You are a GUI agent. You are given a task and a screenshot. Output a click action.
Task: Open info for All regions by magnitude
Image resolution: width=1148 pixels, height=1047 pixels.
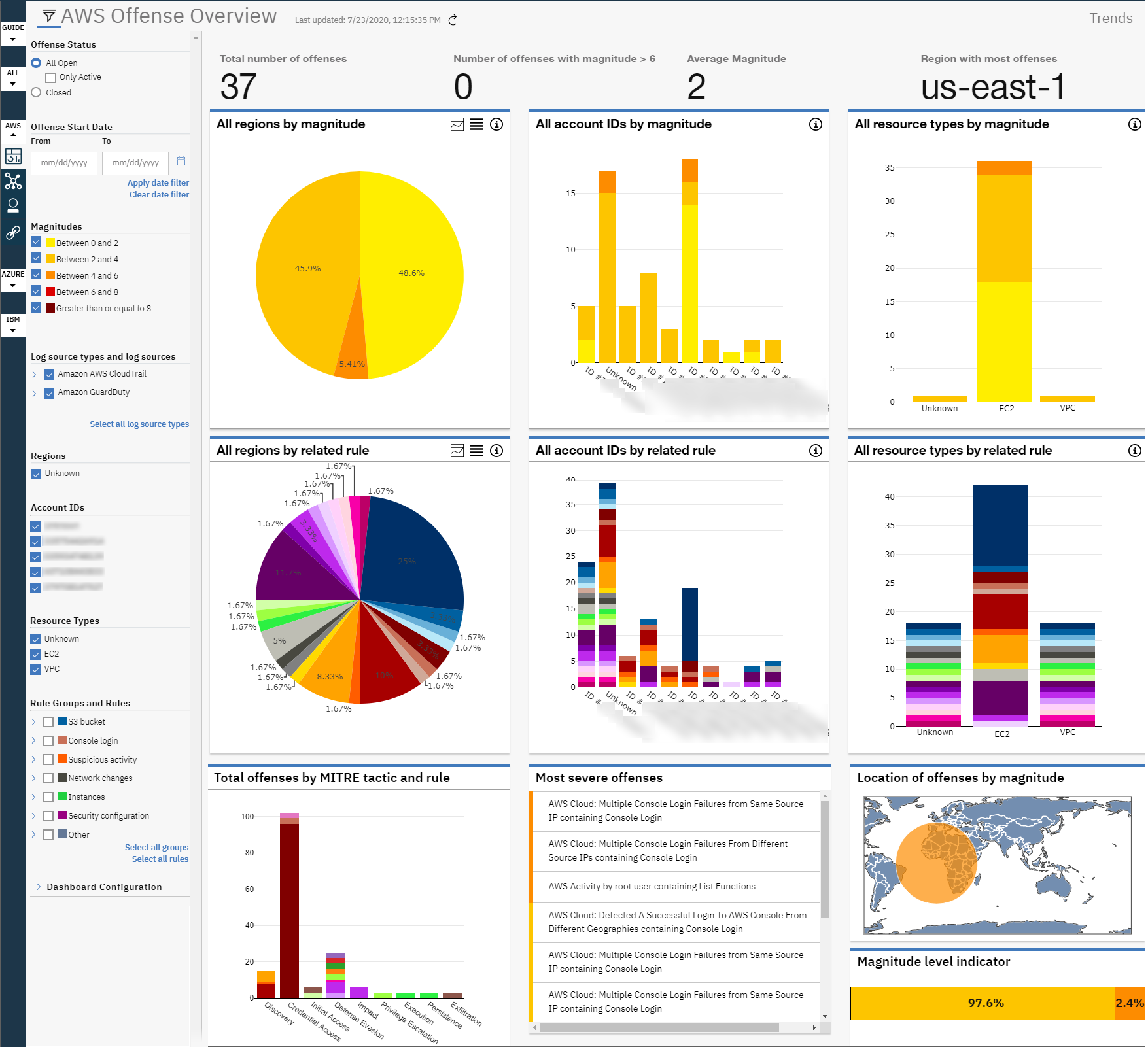(x=496, y=124)
